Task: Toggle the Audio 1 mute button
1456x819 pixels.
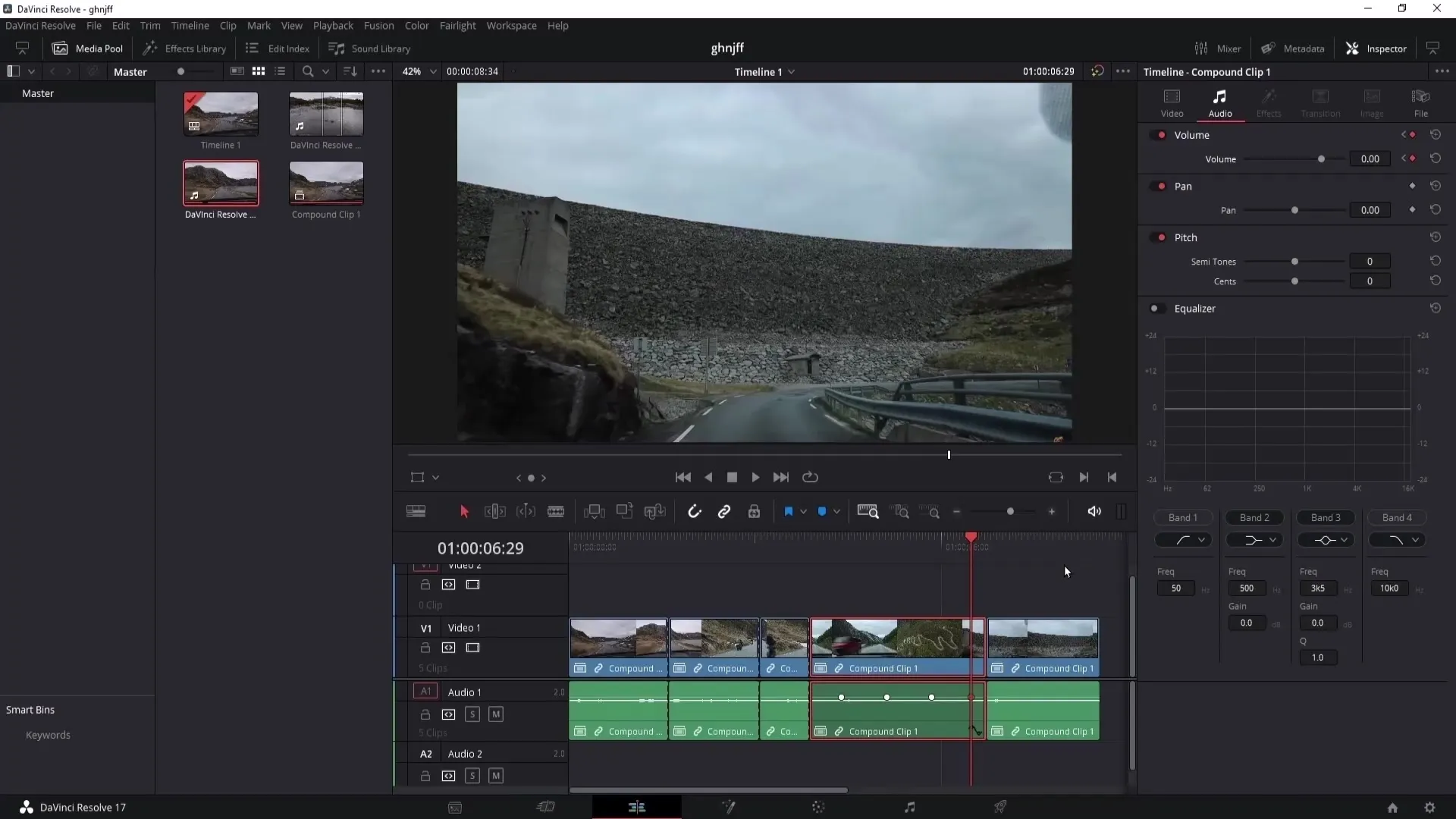Action: pos(495,714)
